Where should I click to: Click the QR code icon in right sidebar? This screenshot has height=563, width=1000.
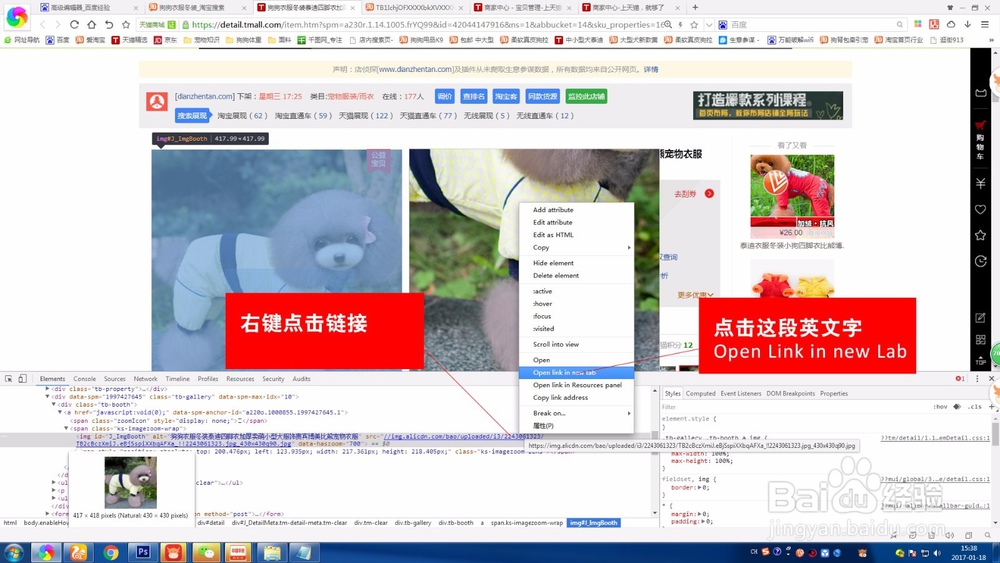coord(980,340)
